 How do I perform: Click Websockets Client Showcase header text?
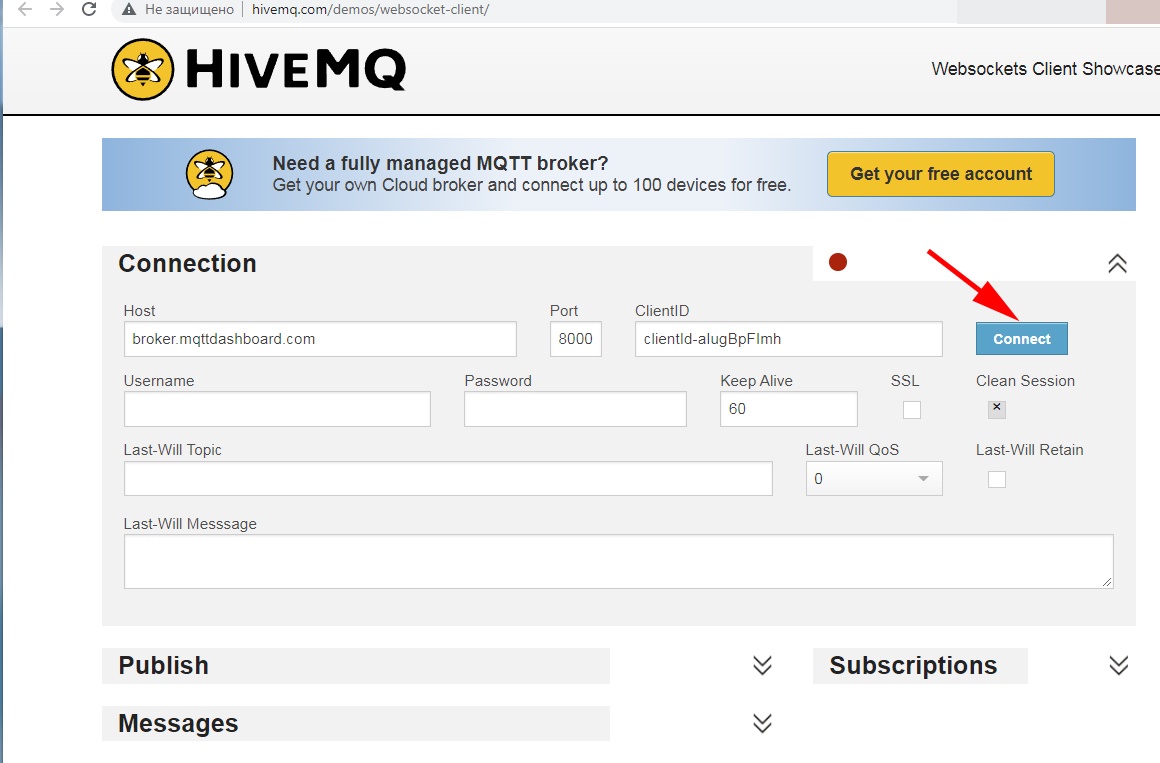[1045, 69]
